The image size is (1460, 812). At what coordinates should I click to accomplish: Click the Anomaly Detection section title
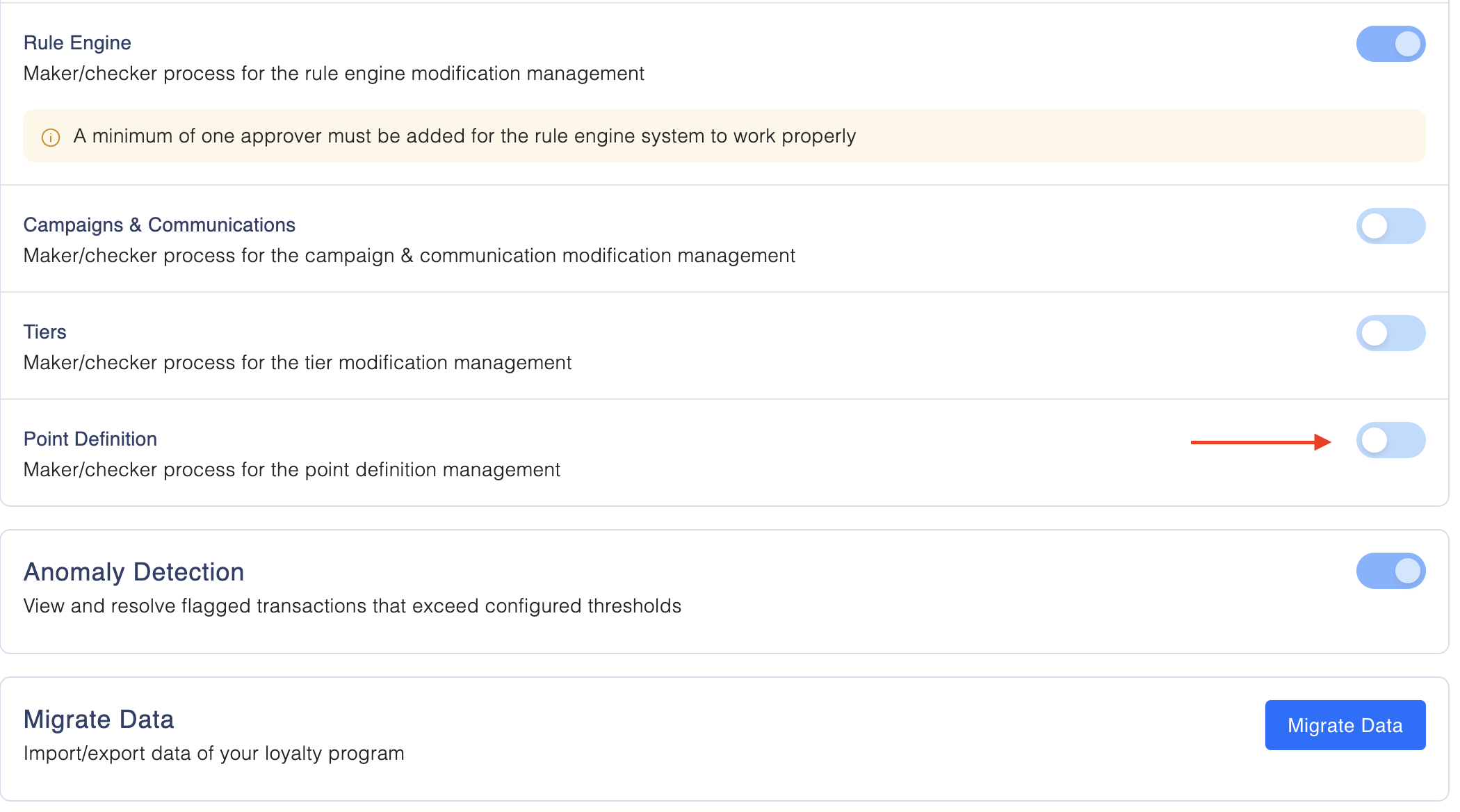tap(133, 572)
